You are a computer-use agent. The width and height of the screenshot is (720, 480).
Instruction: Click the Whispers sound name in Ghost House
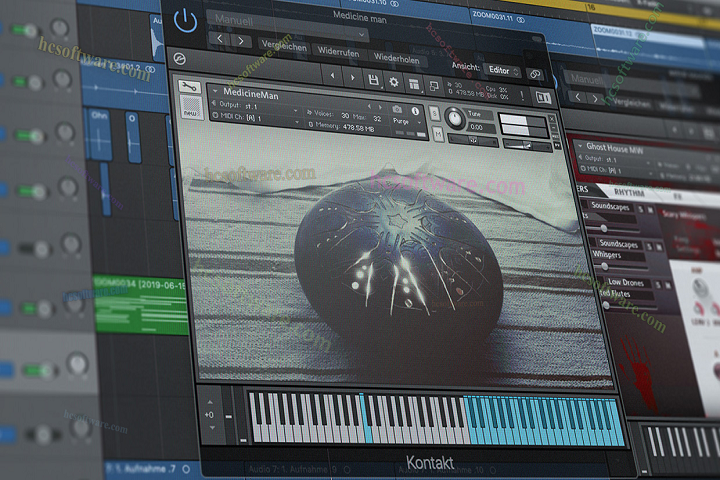(606, 254)
